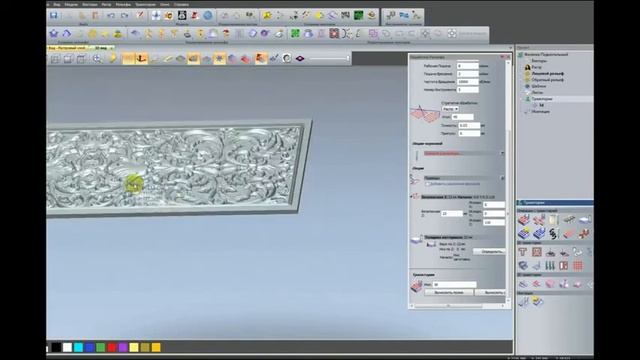Pick the purple color swatch
This screenshot has width=640, height=360.
point(123,347)
